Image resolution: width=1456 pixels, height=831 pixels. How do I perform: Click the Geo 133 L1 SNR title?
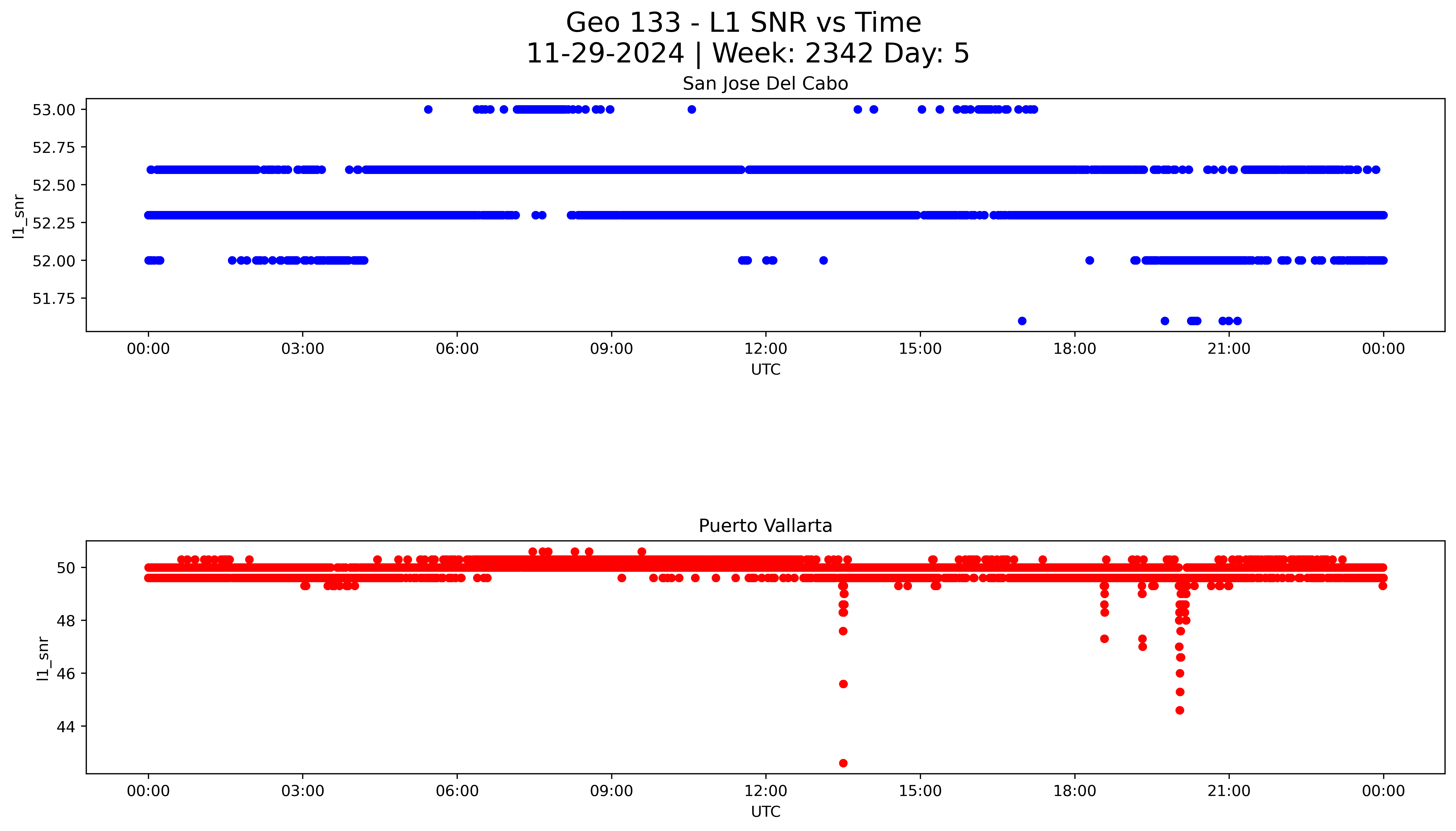pos(743,23)
